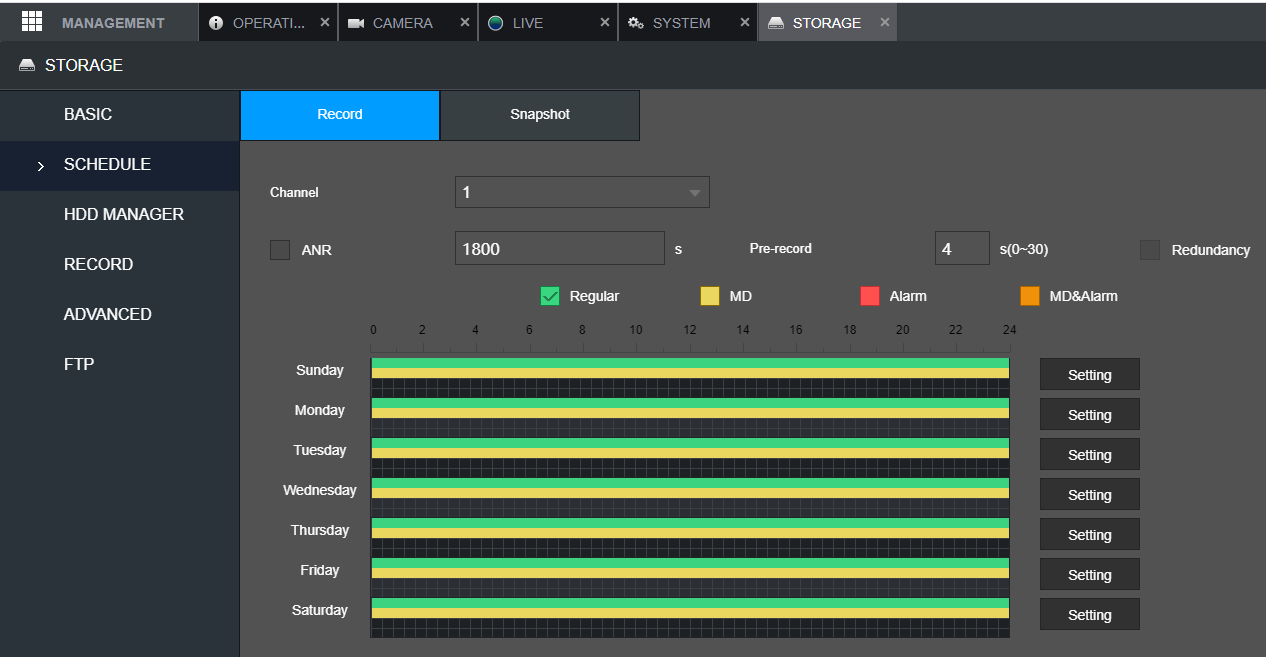Click the Saturday schedule timeline bar
The height and width of the screenshot is (657, 1266).
click(x=690, y=617)
